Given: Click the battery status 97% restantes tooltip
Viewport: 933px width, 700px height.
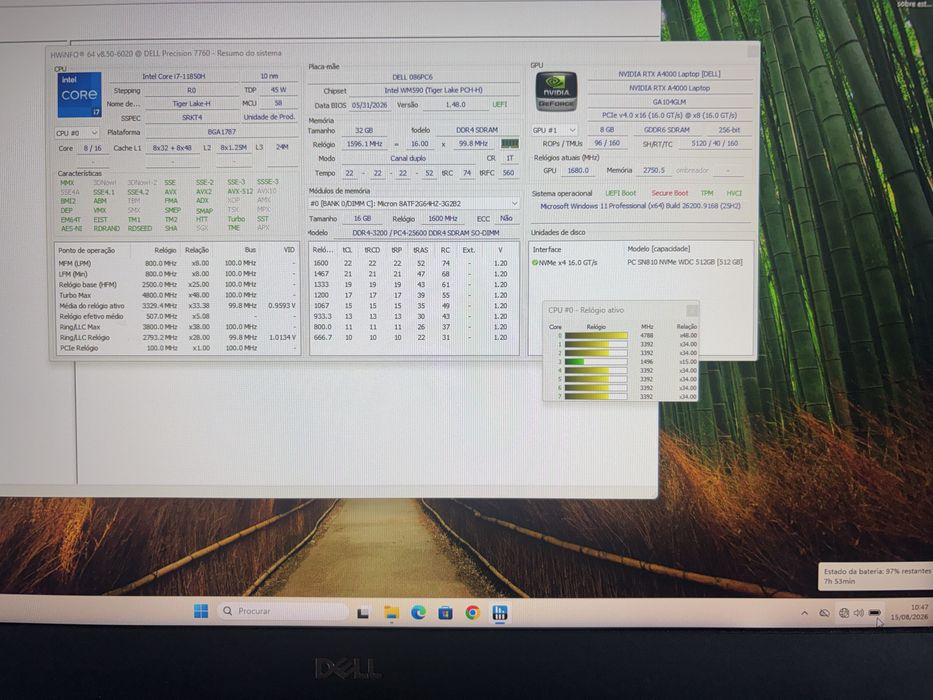Looking at the screenshot, I should 875,576.
